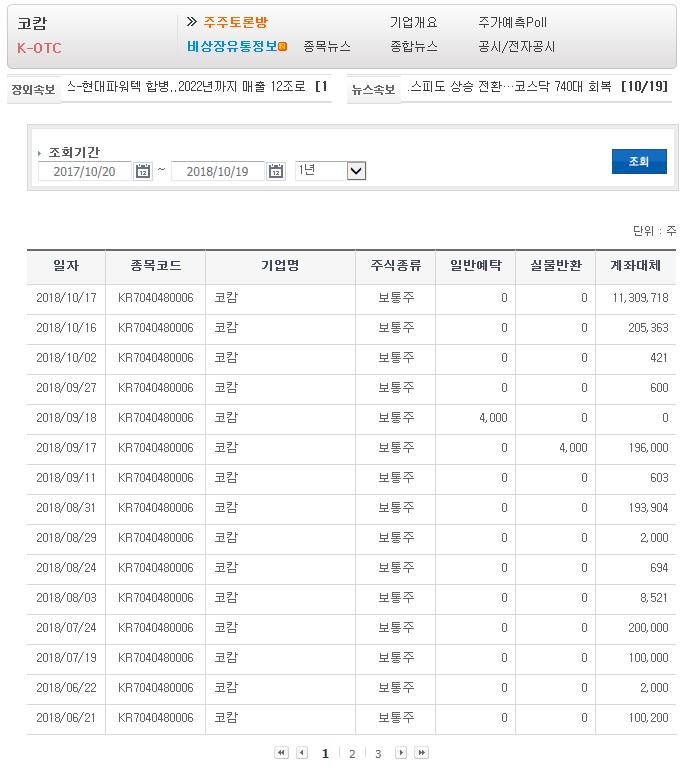The width and height of the screenshot is (682, 771).
Task: Open 비상장유통정보 menu item
Action: pos(232,46)
